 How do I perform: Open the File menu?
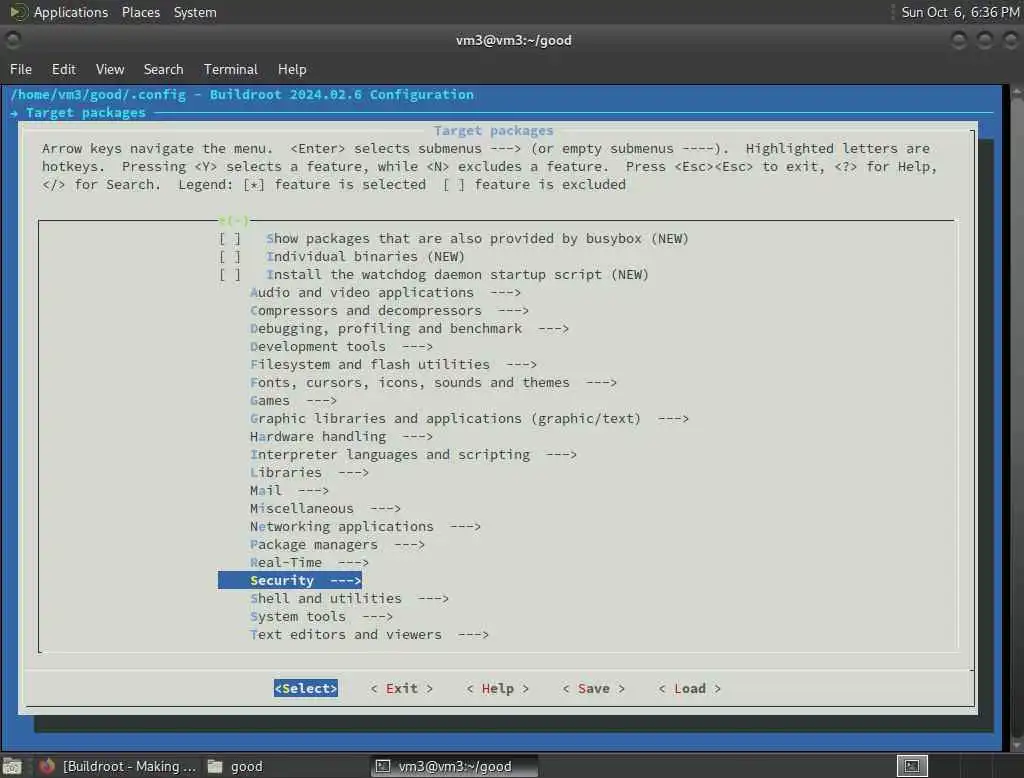tap(21, 69)
